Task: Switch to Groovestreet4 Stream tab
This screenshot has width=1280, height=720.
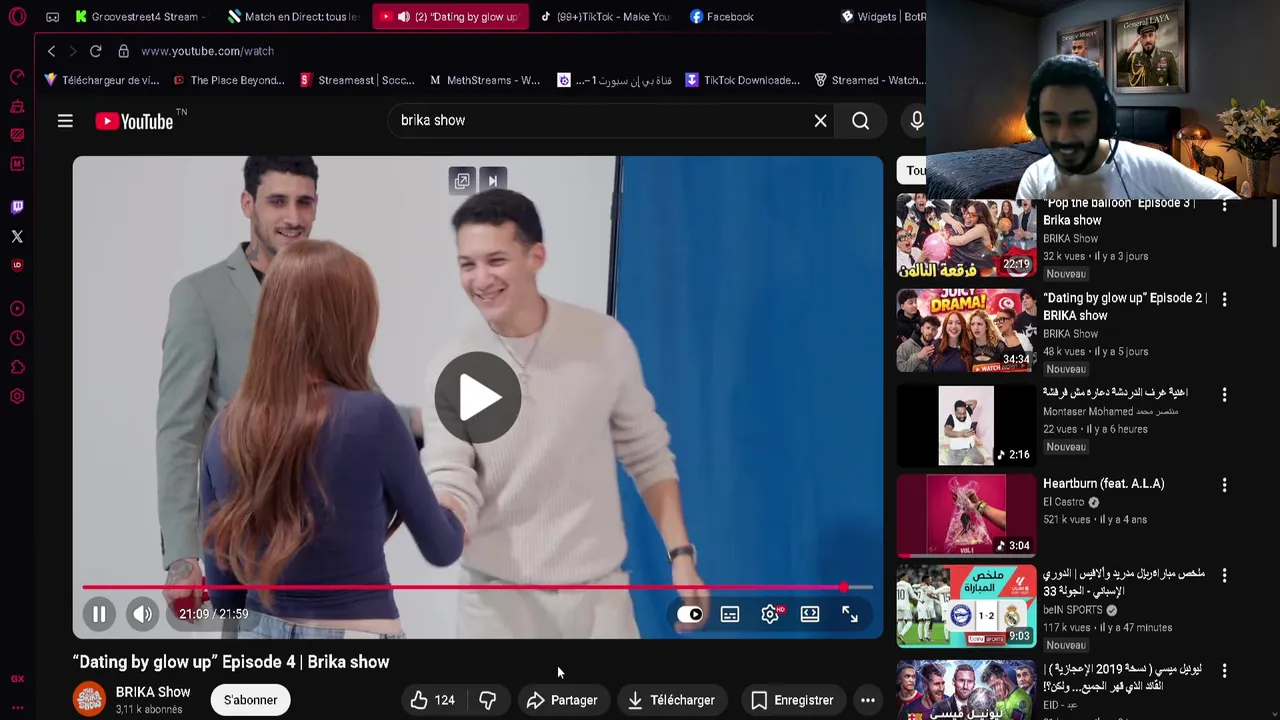Action: click(x=139, y=16)
